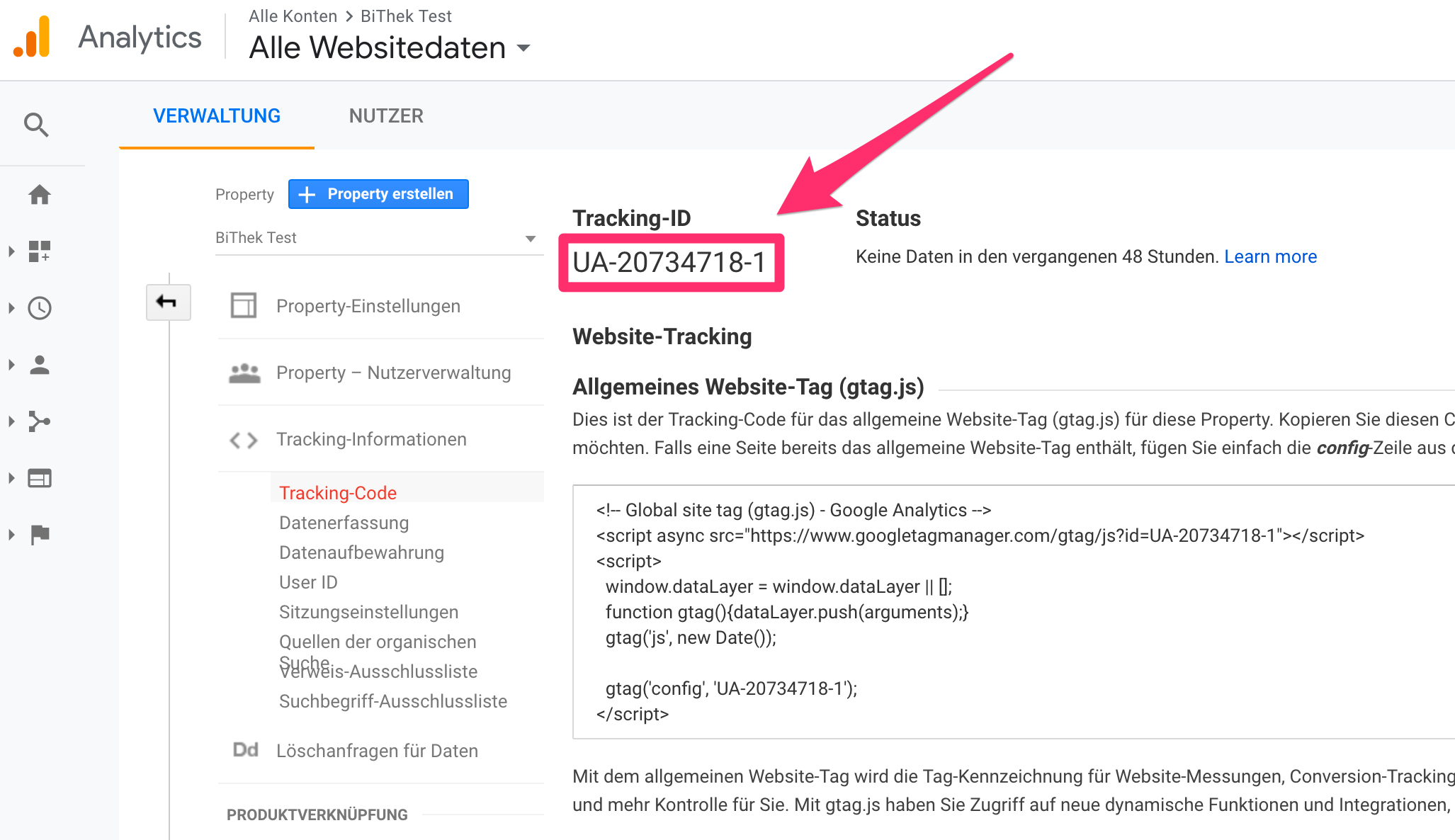Switch to the NUTZER tab
The image size is (1455, 840).
386,116
